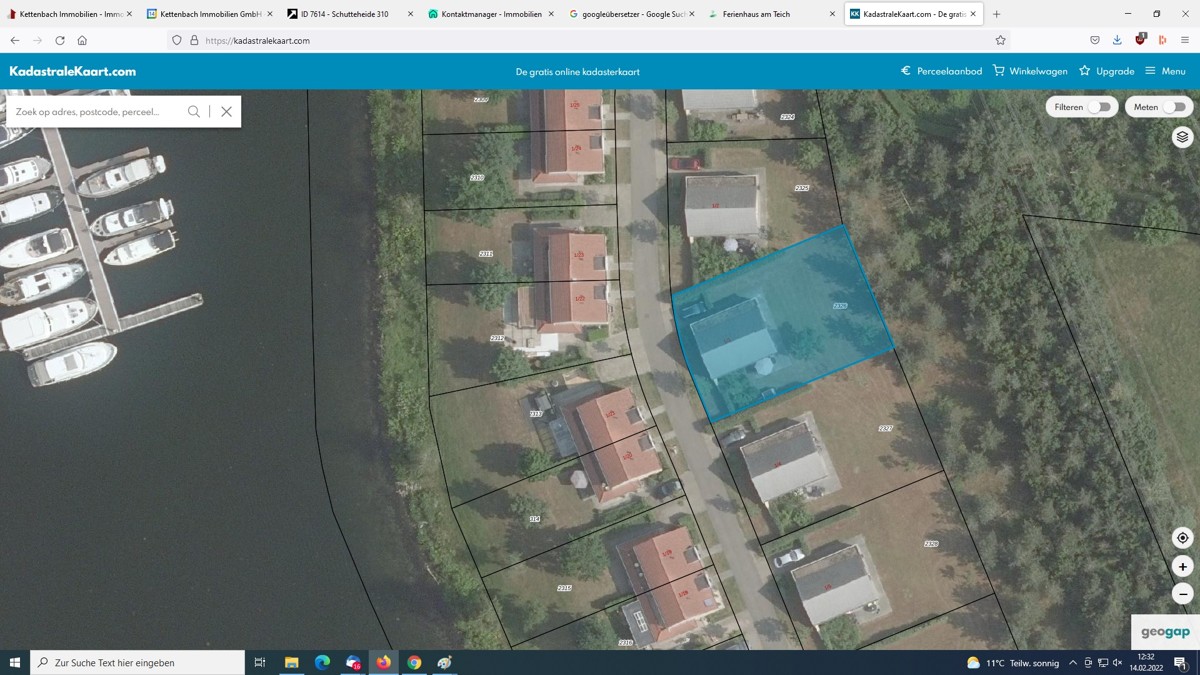The width and height of the screenshot is (1200, 675).
Task: Bookmark this page with the star icon
Action: [x=1000, y=40]
